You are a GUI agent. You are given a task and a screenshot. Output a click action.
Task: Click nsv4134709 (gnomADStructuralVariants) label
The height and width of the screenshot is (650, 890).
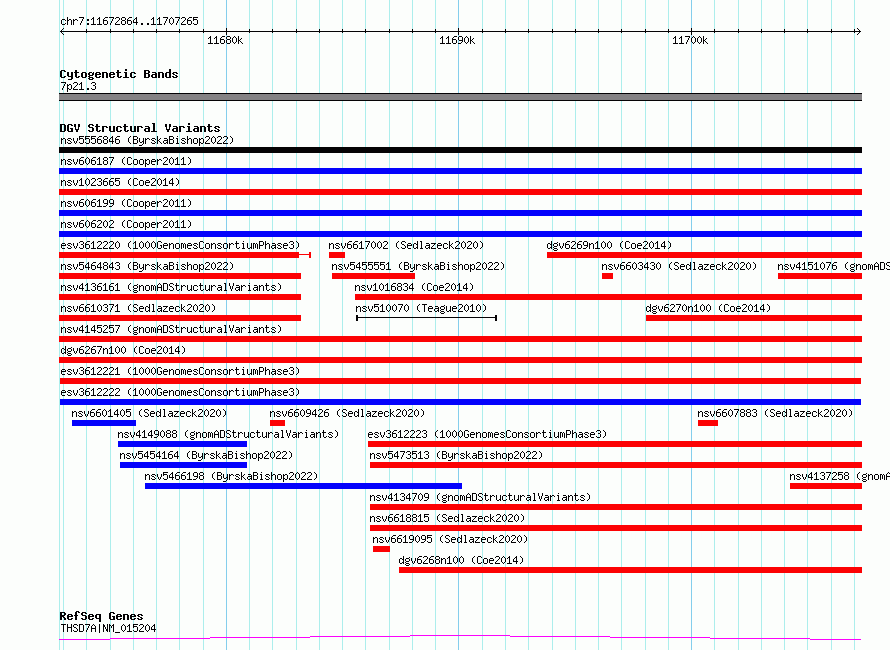480,497
